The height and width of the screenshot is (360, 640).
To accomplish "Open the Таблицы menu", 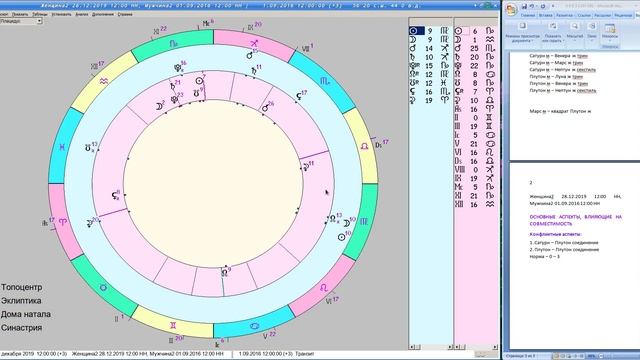I will [x=40, y=14].
